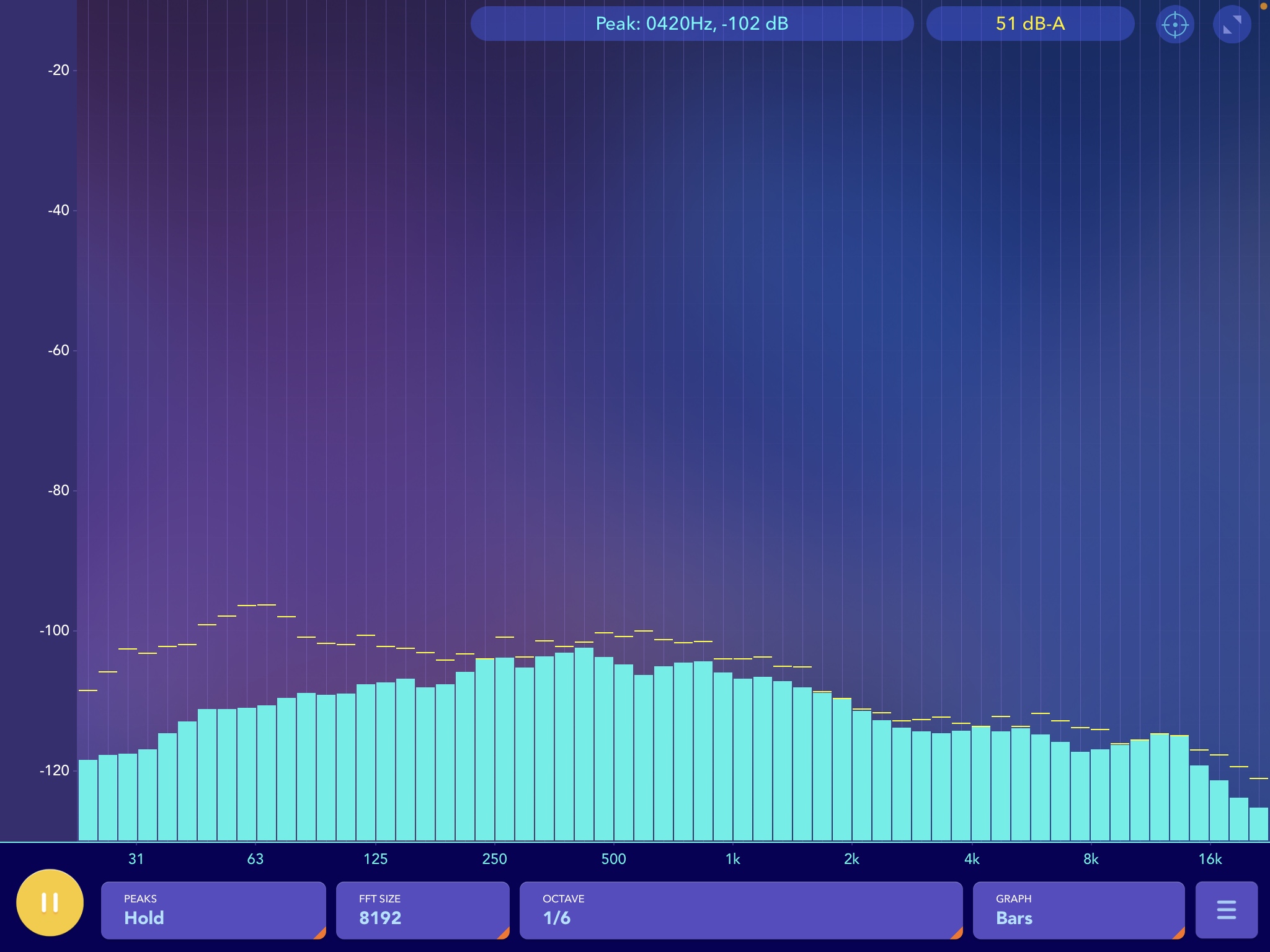Image resolution: width=1270 pixels, height=952 pixels.
Task: Select the -60 dB axis label
Action: (58, 350)
